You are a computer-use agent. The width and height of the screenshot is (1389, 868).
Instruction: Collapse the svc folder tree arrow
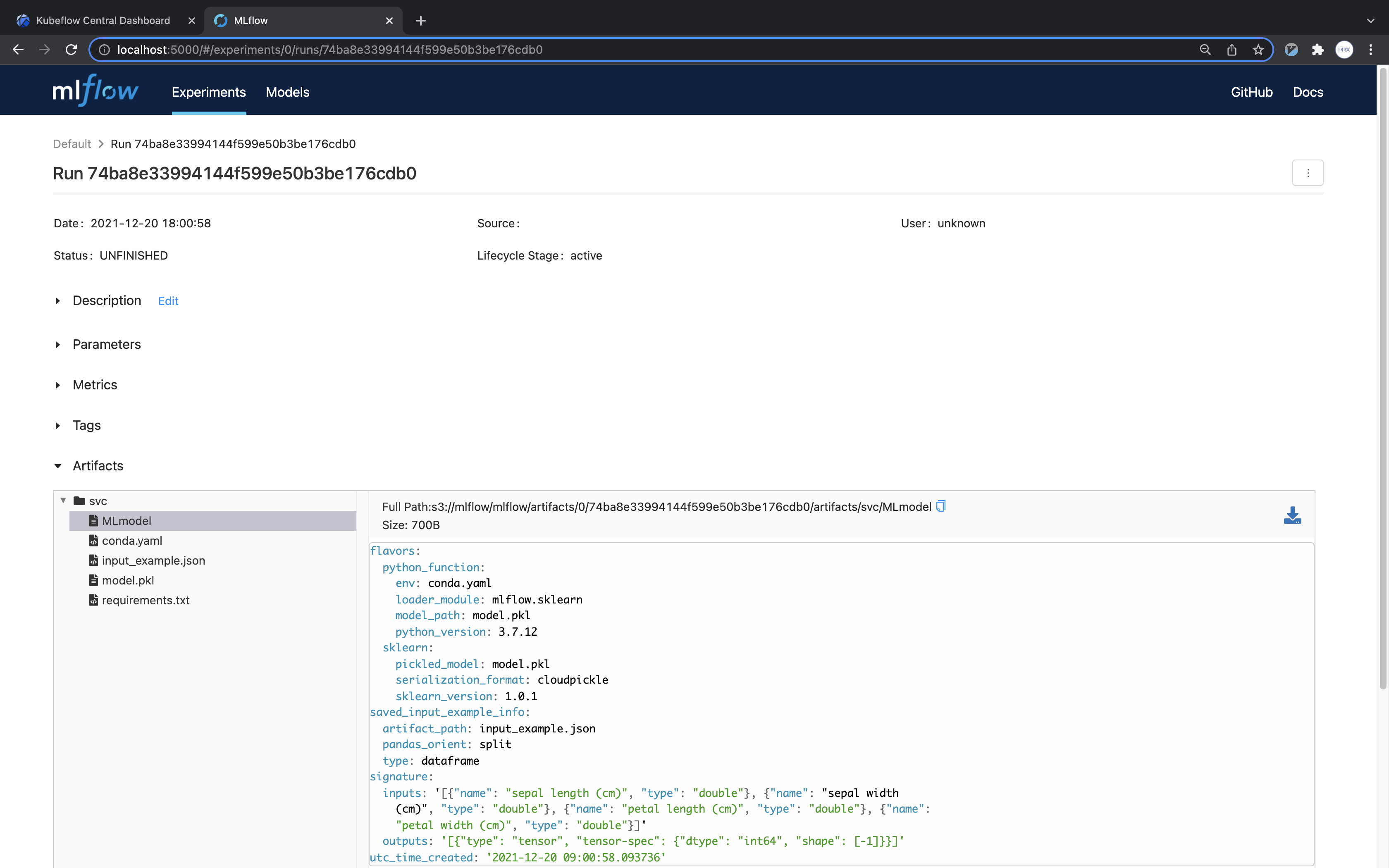(63, 501)
